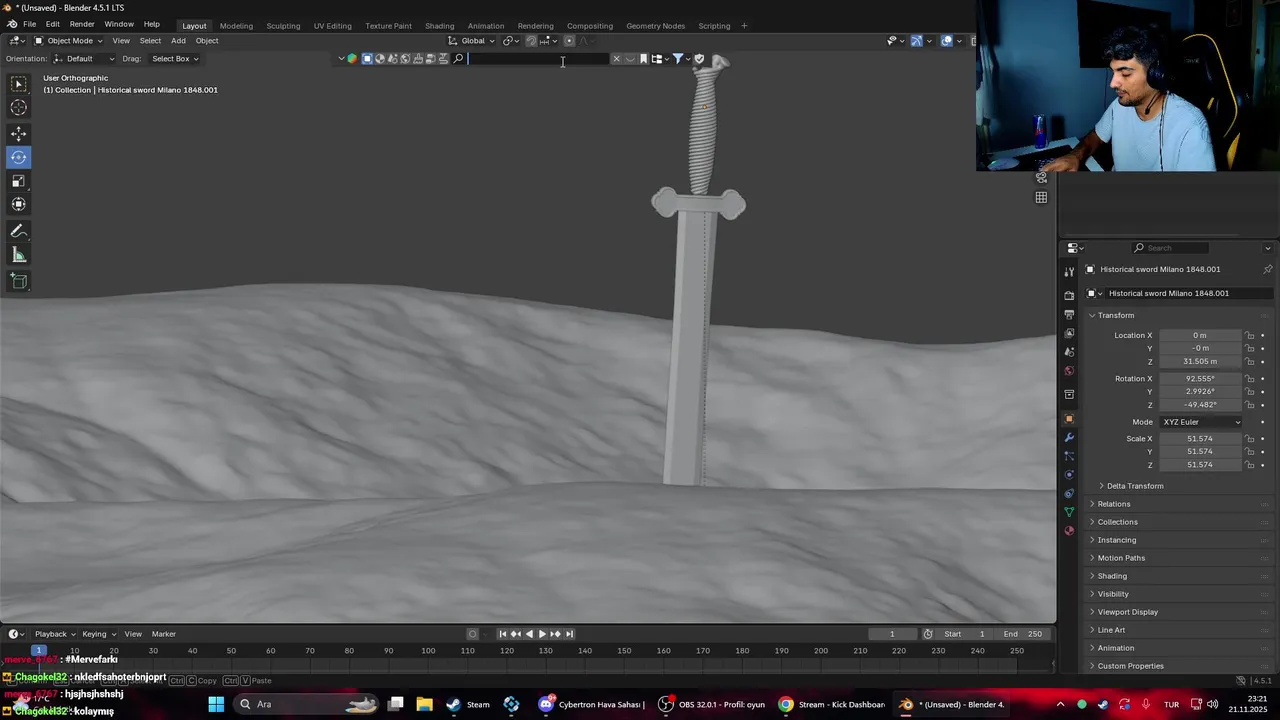Select the Measure tool

pos(18,255)
